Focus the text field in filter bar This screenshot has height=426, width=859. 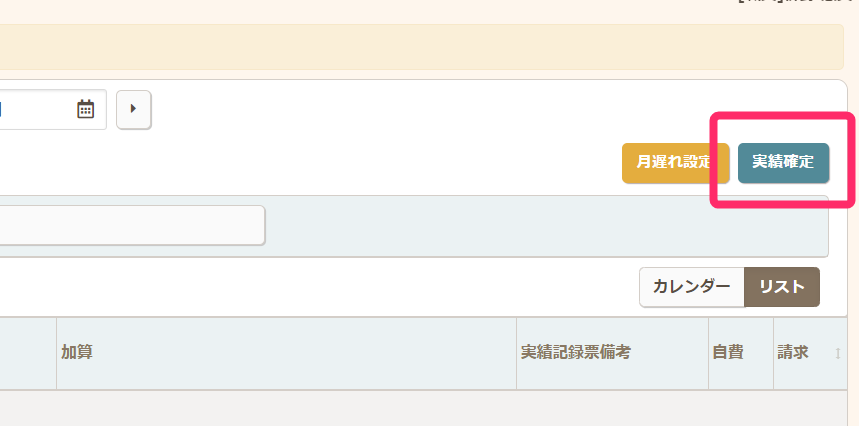130,225
